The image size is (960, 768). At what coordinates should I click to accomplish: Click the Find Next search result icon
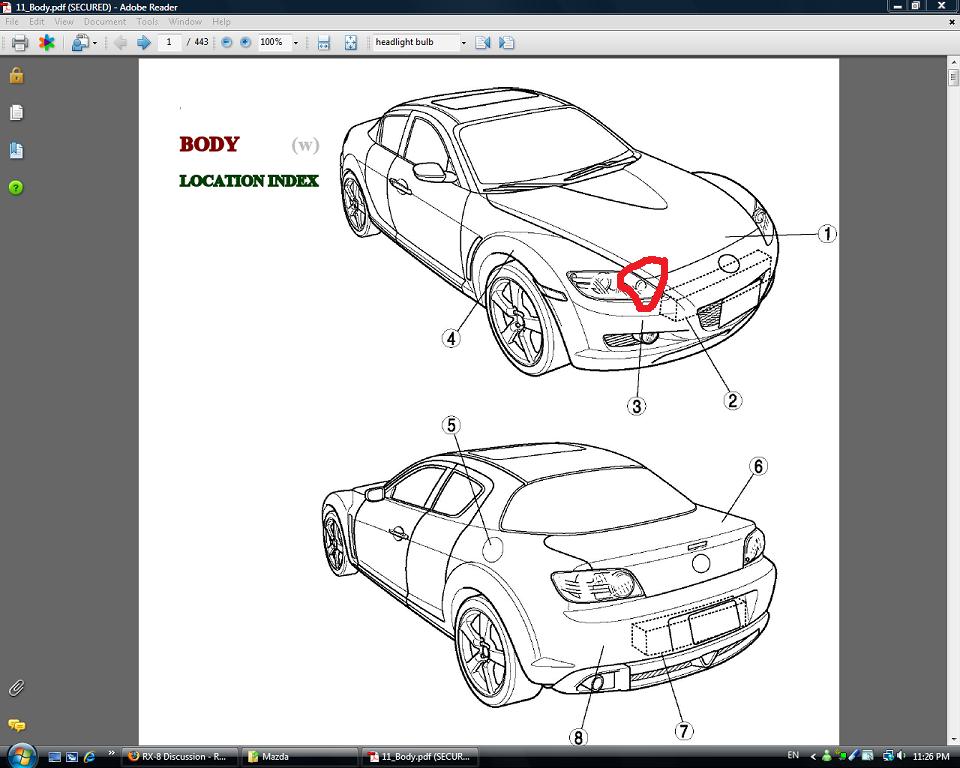507,43
